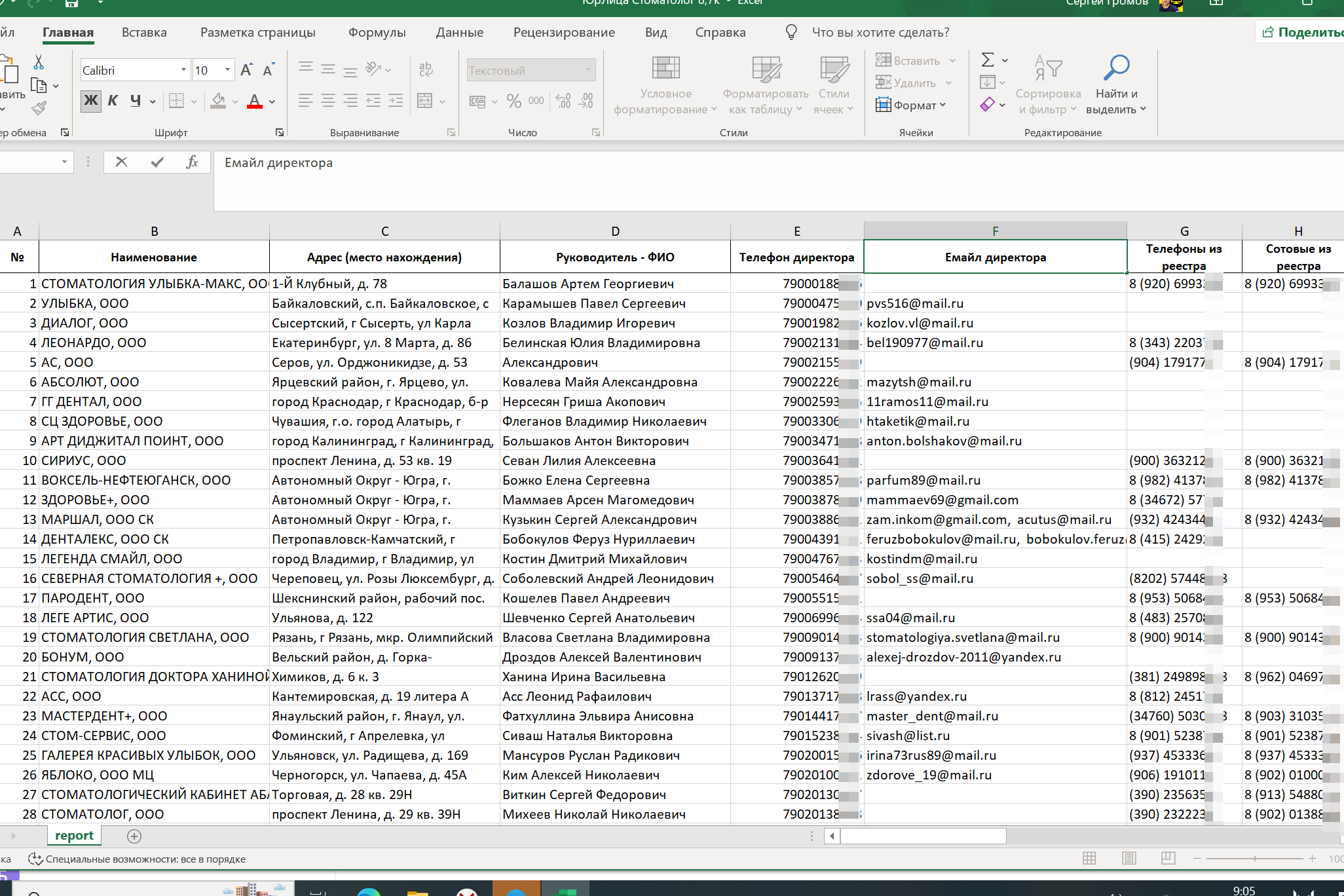The width and height of the screenshot is (1344, 896).
Task: Click the Что вы хотите сделать search field
Action: pos(880,32)
